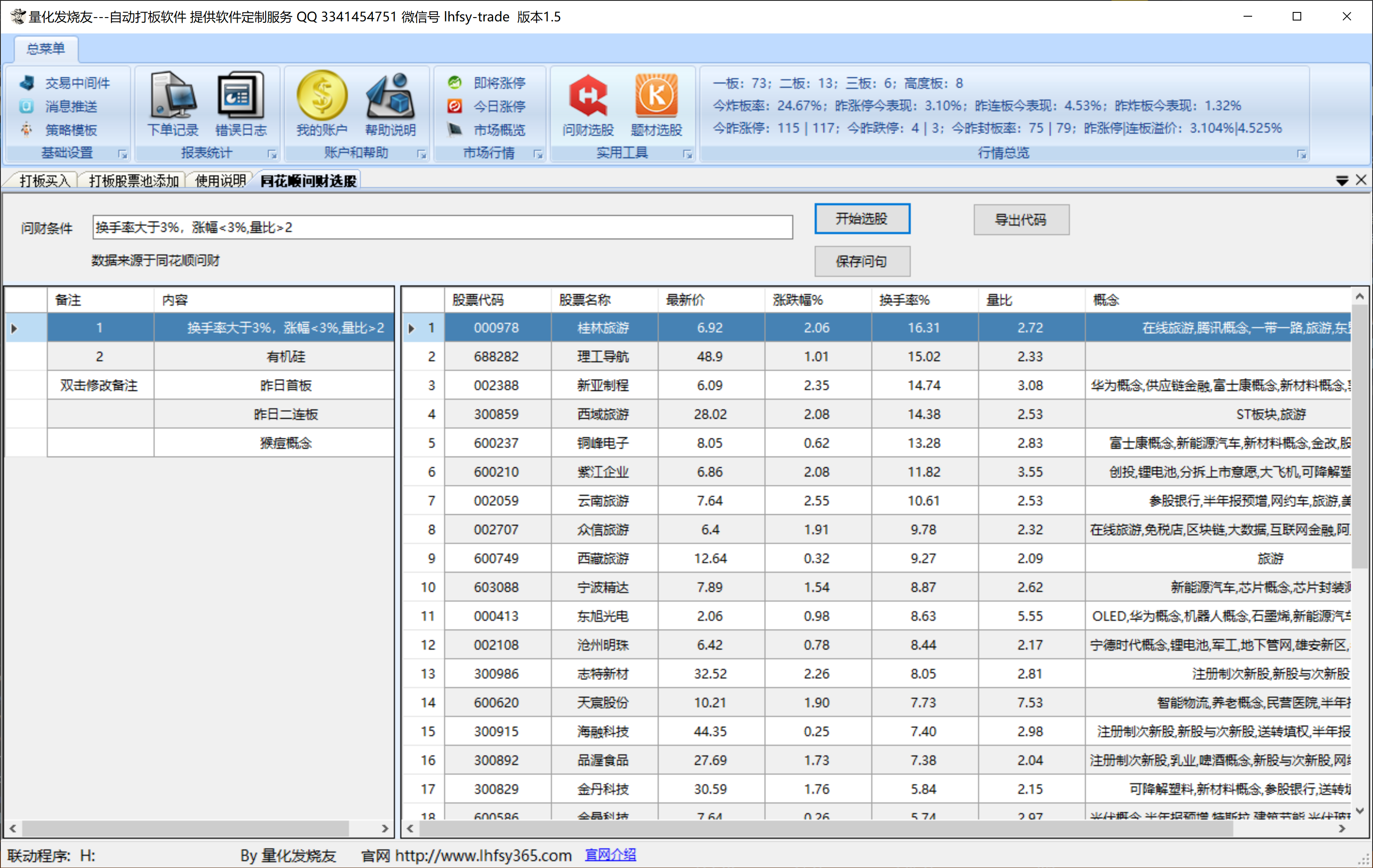
Task: Switch to the 打板买入 tab
Action: (x=44, y=181)
